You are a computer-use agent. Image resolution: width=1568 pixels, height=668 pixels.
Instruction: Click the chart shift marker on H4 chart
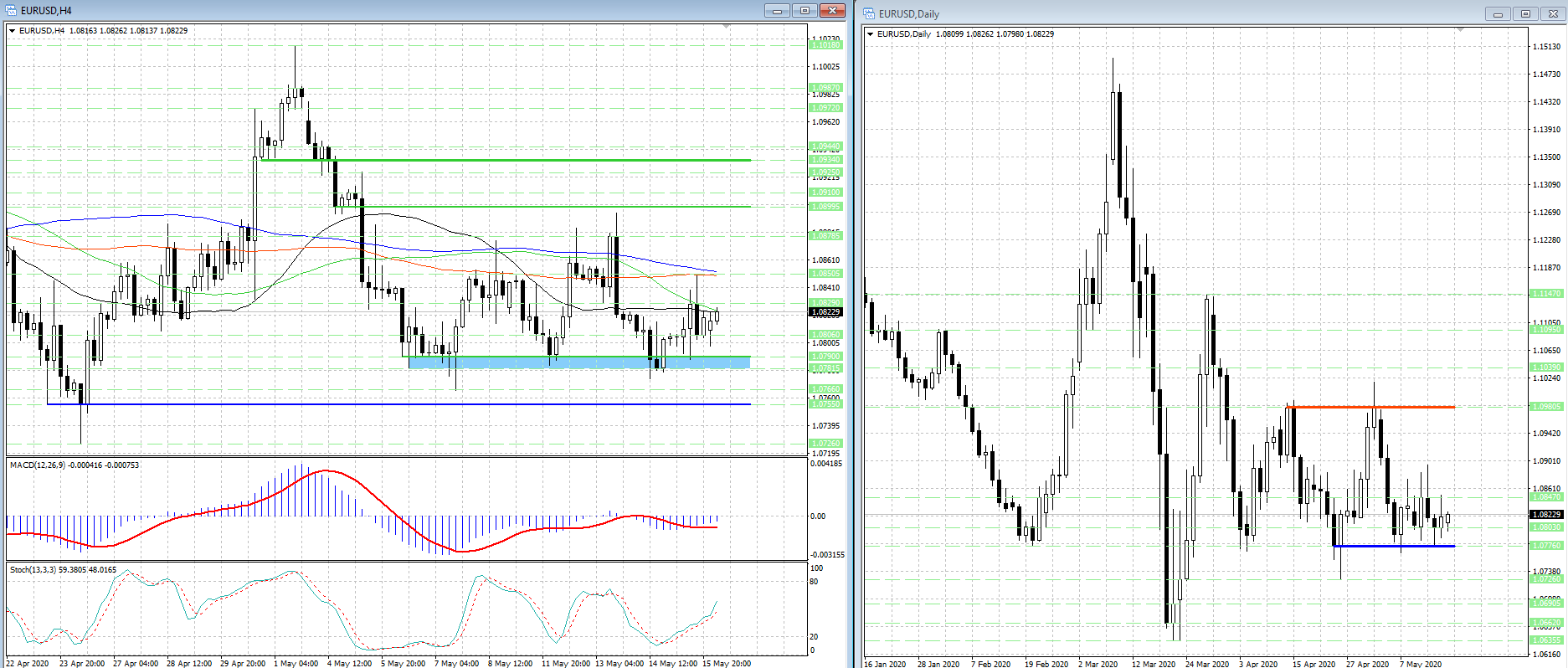[726, 27]
